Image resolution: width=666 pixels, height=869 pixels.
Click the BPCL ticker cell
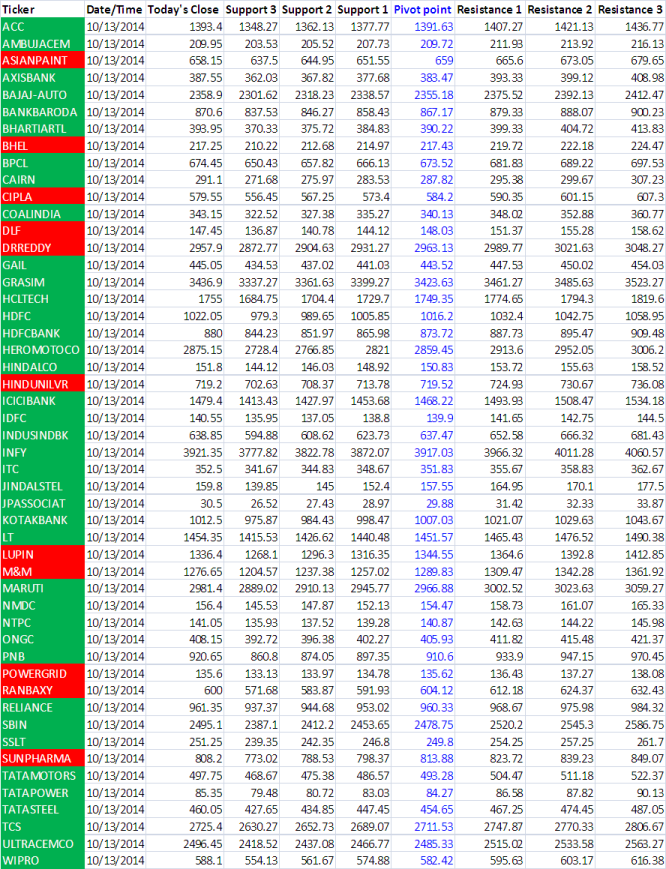43,163
